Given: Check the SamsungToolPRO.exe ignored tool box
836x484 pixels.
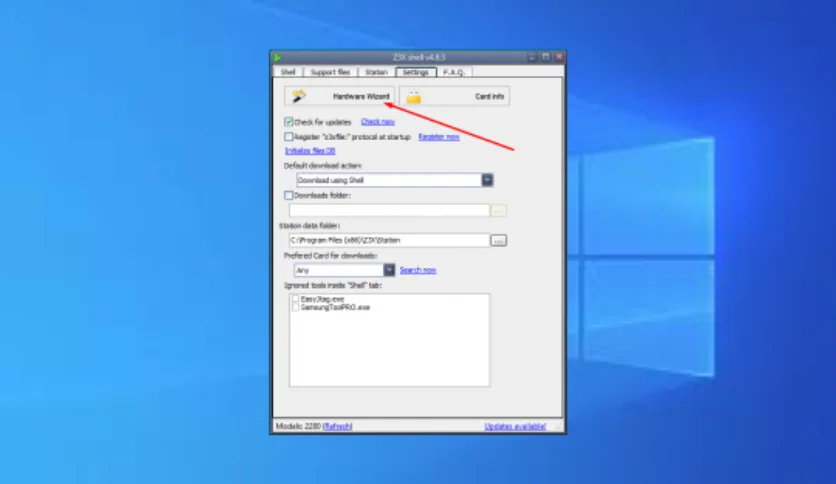Looking at the screenshot, I should (295, 308).
